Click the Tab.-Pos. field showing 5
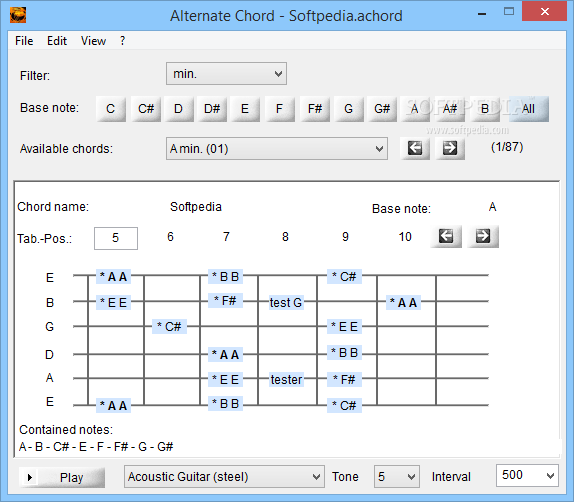This screenshot has height=502, width=574. (116, 238)
